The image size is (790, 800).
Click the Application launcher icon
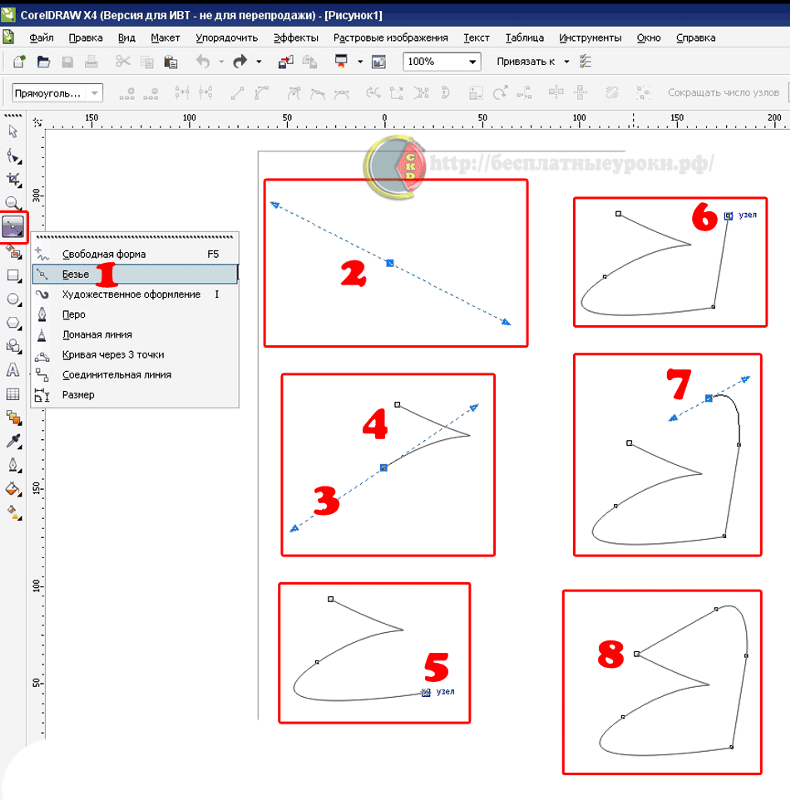click(x=341, y=62)
